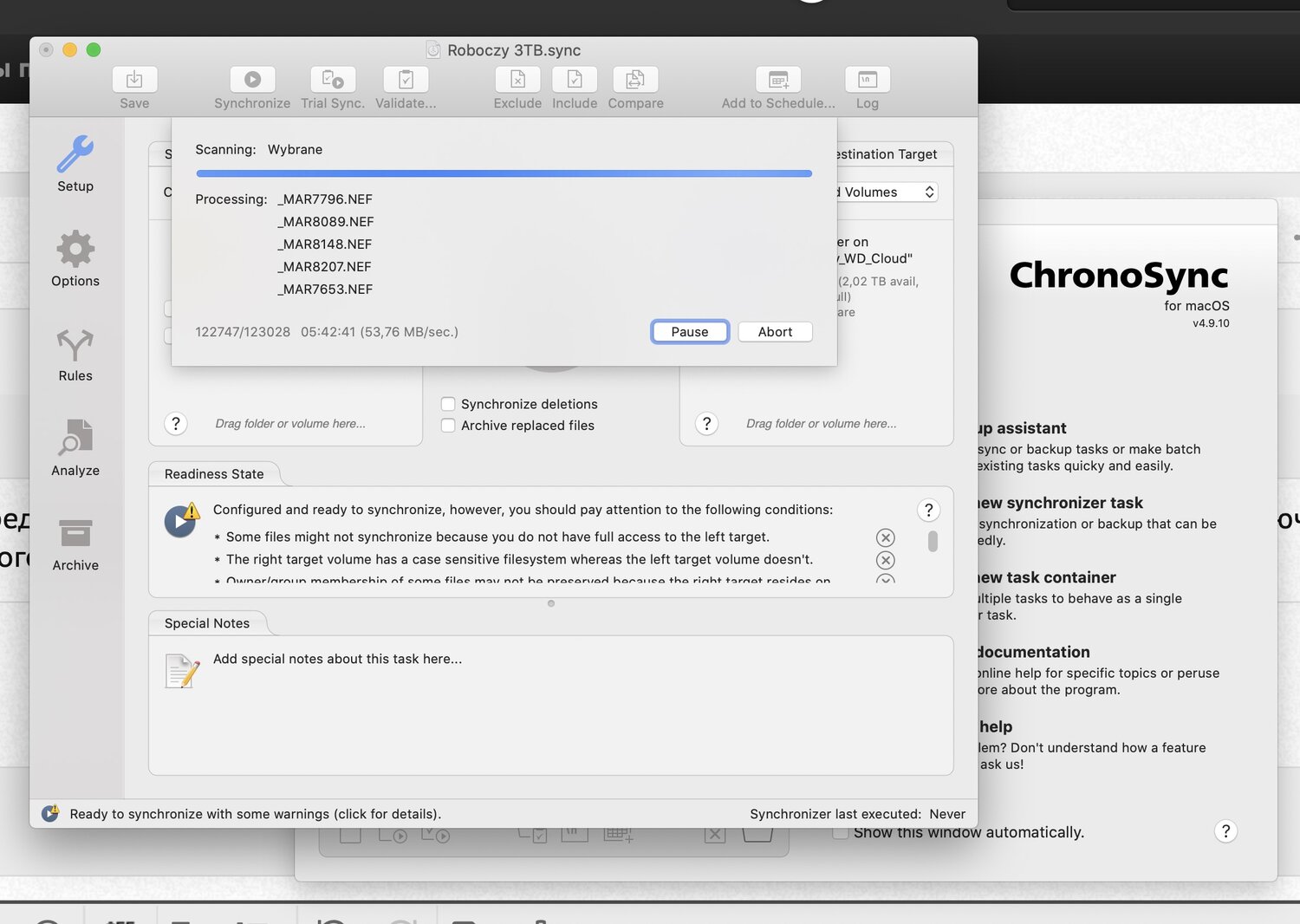Click file name _MAR8207.NEF in processing list
The width and height of the screenshot is (1300, 924).
point(324,267)
